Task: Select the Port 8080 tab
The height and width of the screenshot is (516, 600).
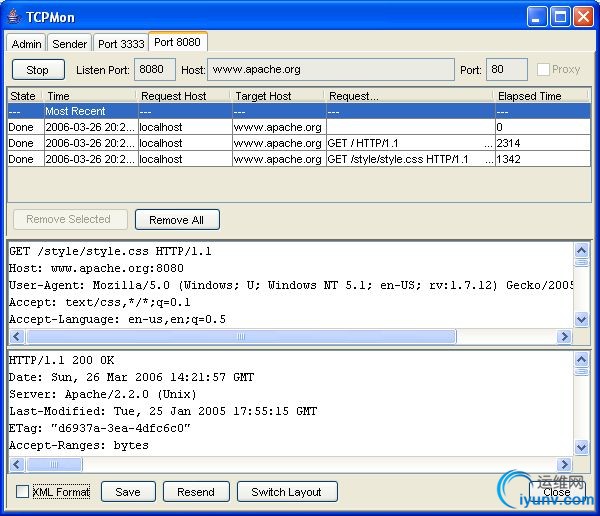Action: click(x=178, y=42)
